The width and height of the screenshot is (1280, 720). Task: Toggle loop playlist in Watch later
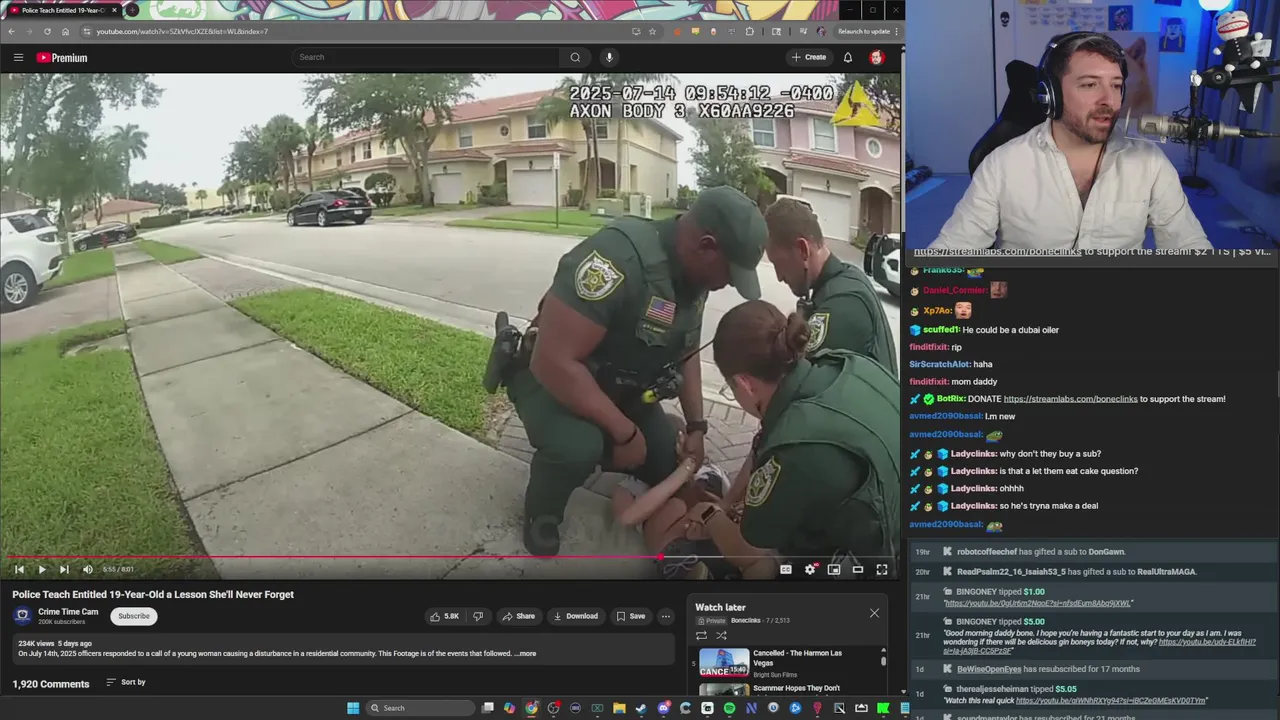(701, 635)
